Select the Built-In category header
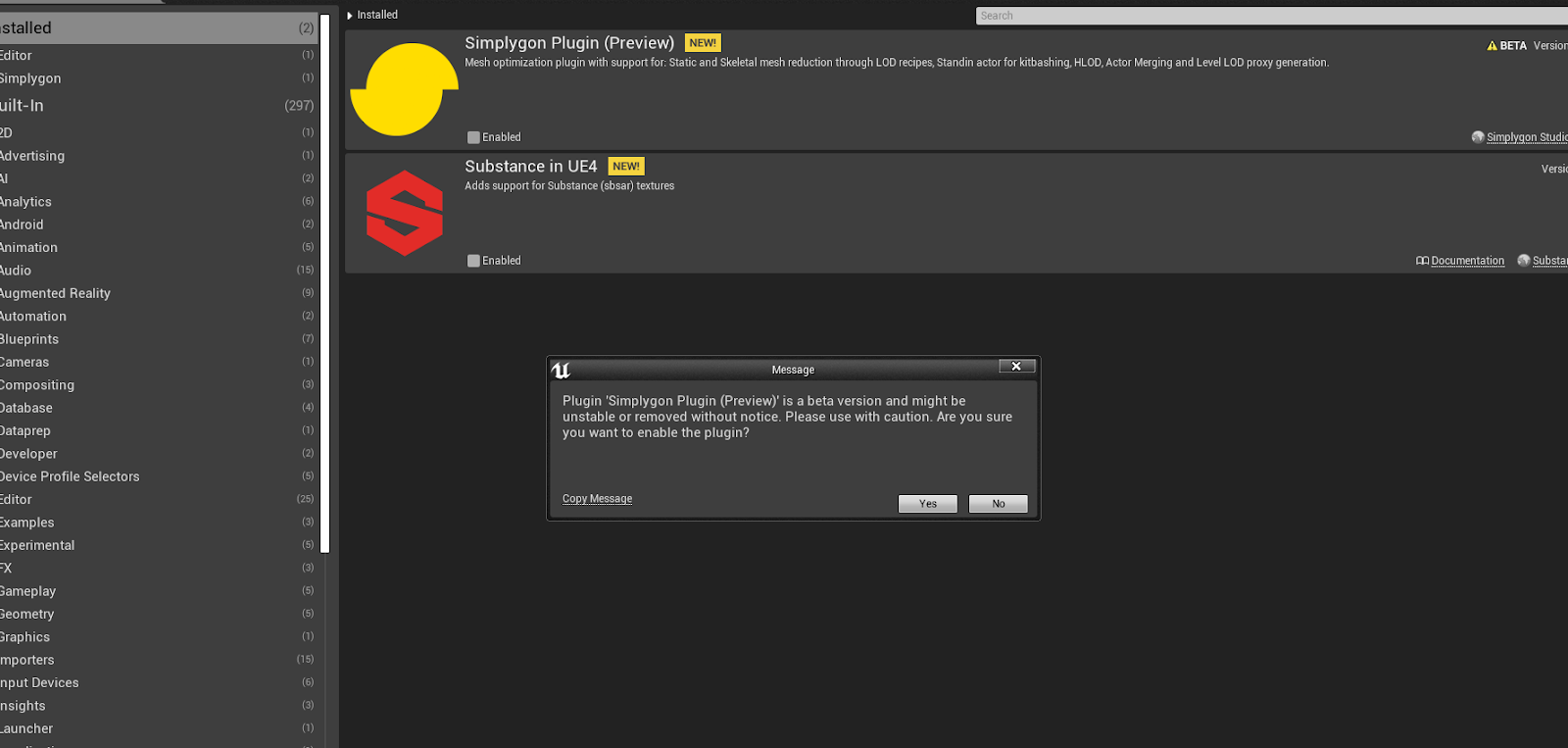Screen dimensions: 1568x748 (159, 106)
